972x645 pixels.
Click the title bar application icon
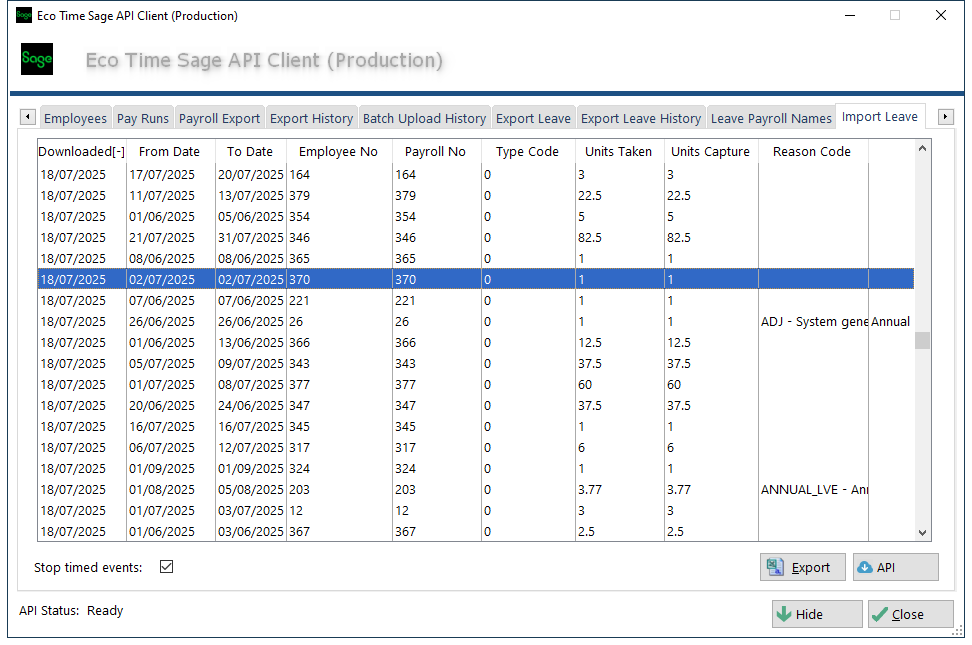(24, 16)
